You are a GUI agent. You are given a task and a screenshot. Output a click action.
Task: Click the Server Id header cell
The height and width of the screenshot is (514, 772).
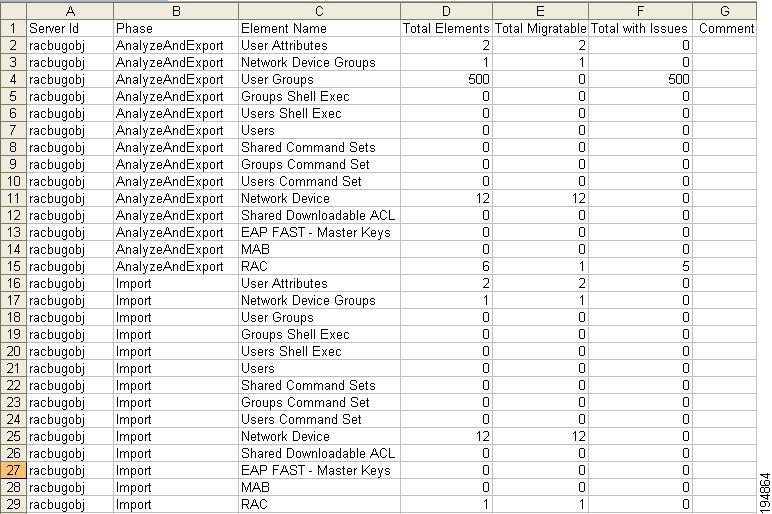(x=70, y=28)
